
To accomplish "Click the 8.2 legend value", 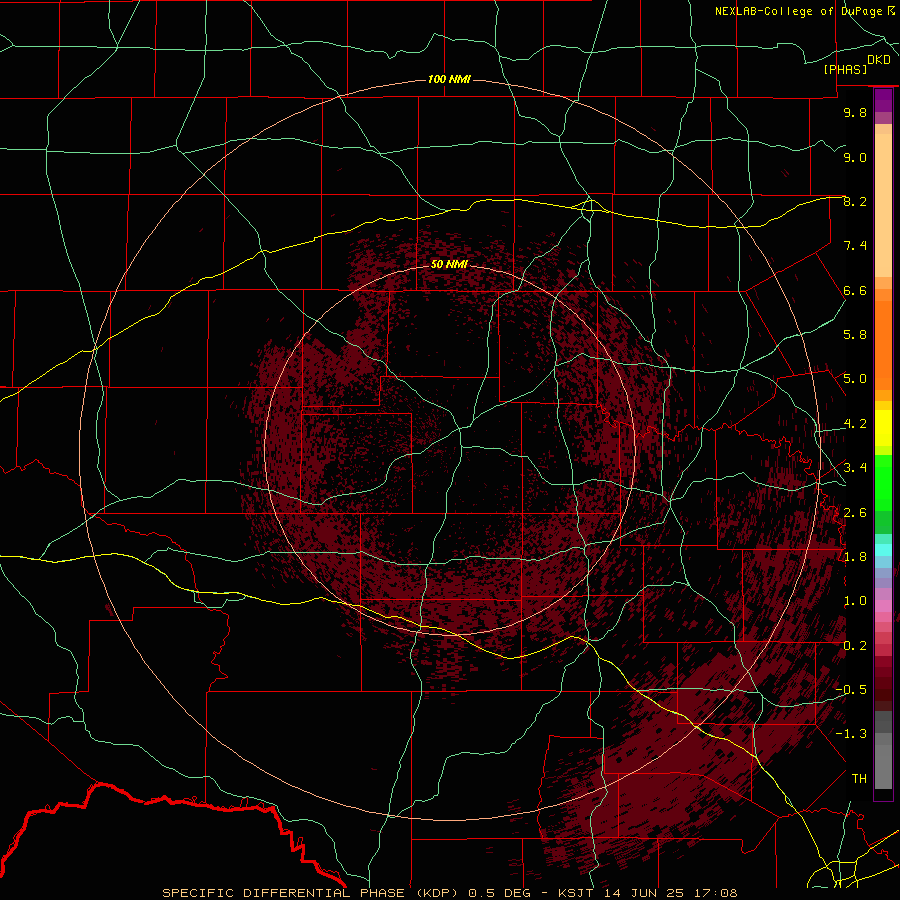I will [855, 201].
